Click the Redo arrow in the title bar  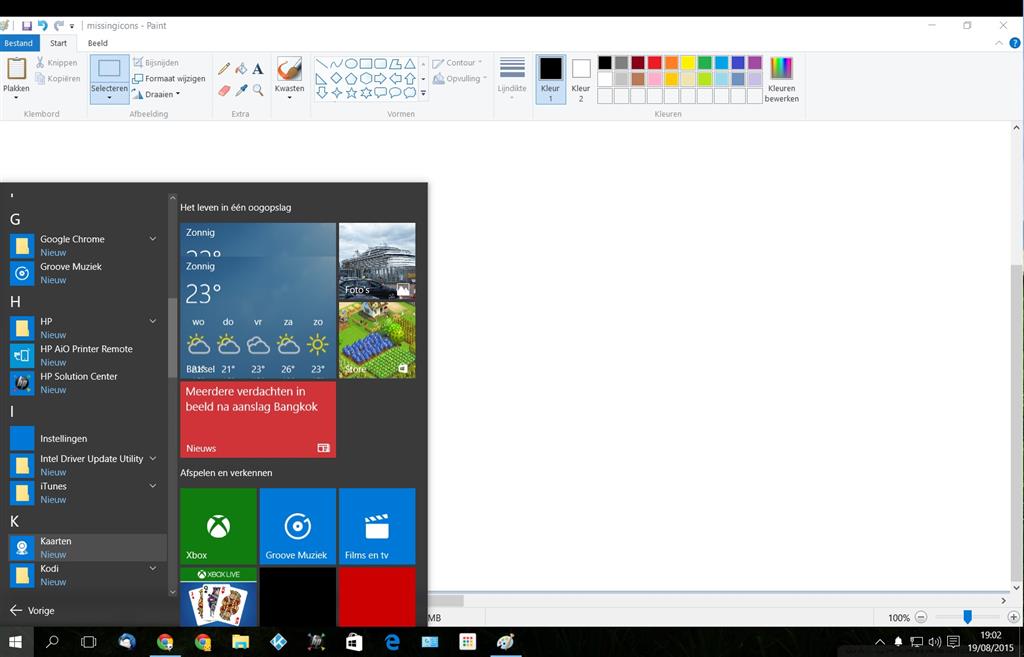click(x=59, y=25)
